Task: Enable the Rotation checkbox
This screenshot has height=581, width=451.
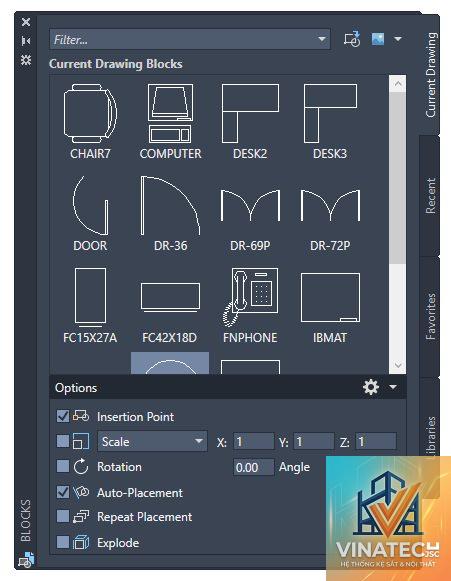Action: pos(63,466)
